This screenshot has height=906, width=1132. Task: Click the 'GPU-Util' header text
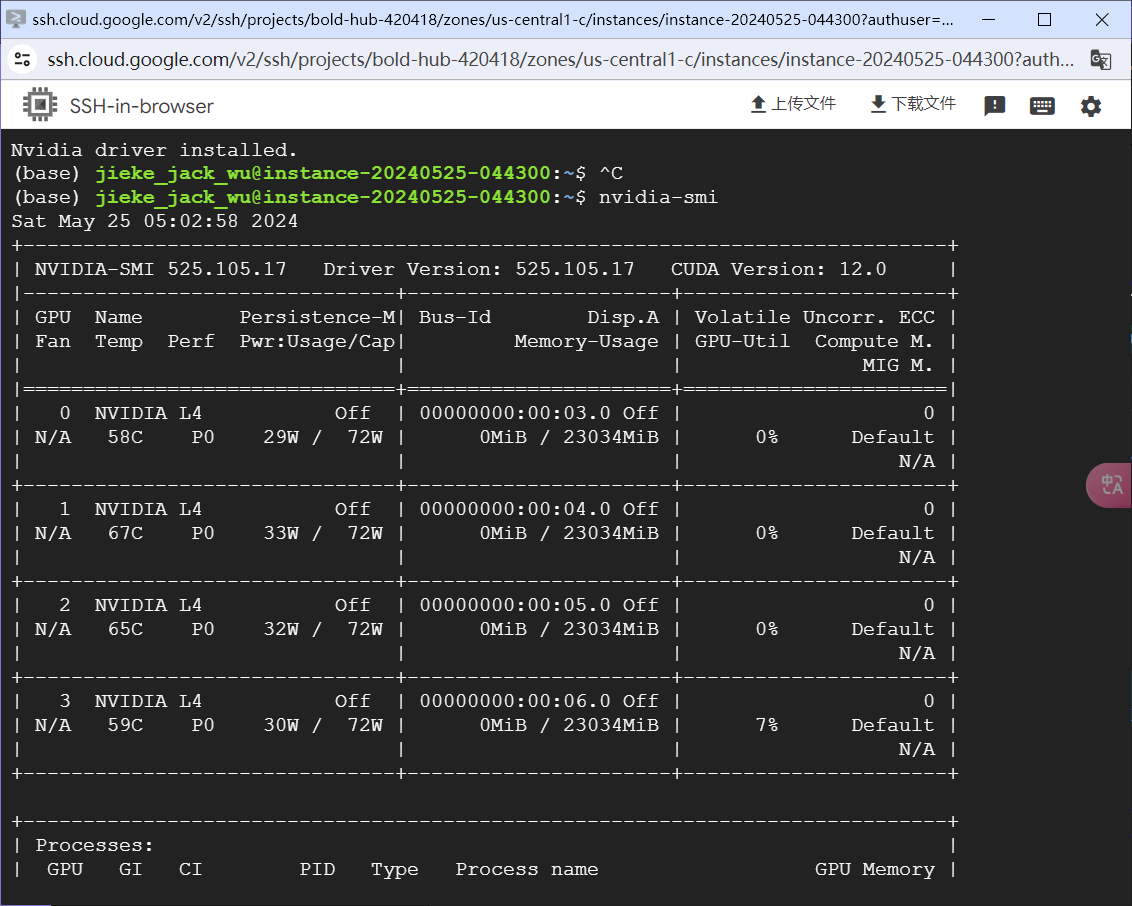(742, 341)
